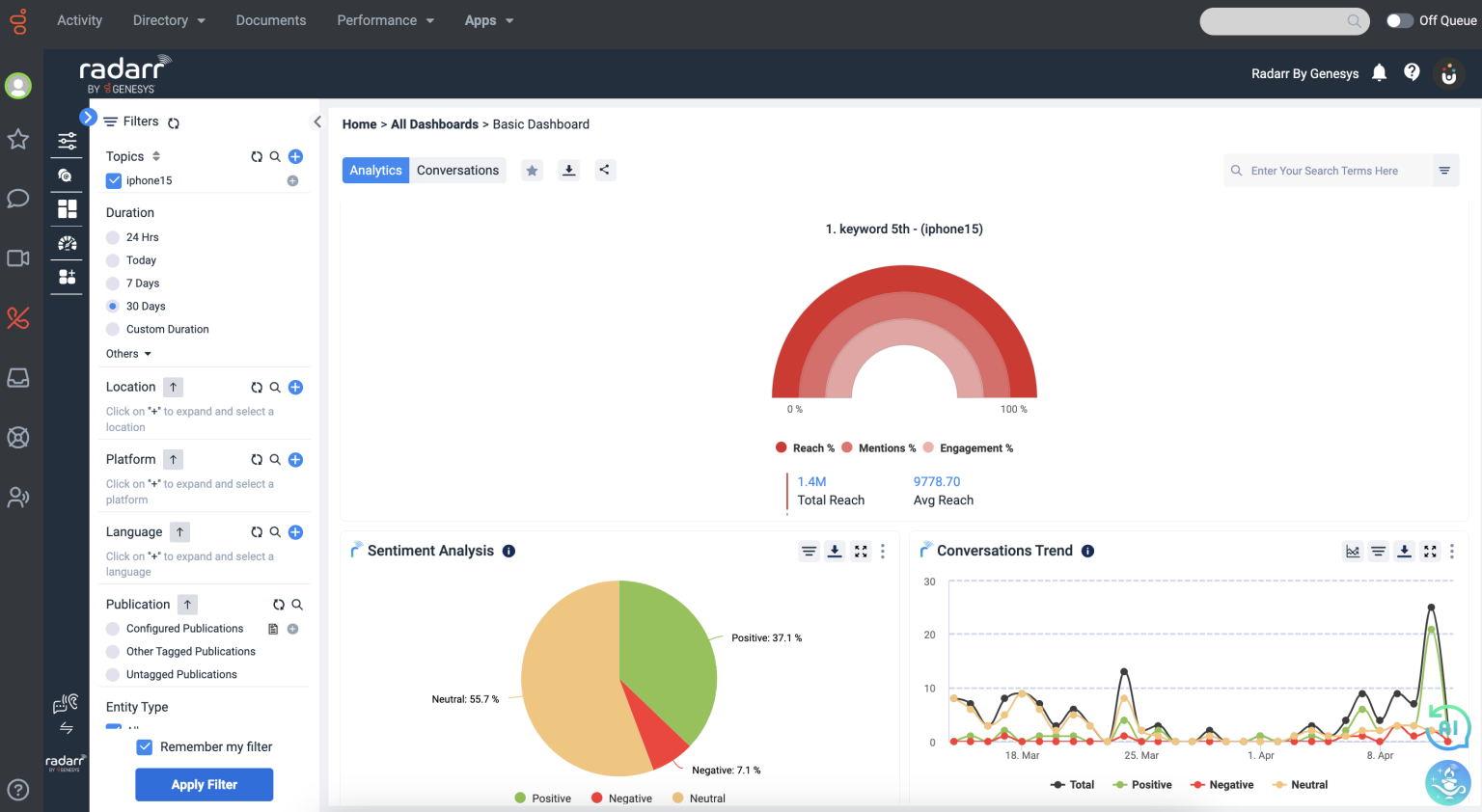Toggle the Off Queue switch
This screenshot has width=1482, height=812.
point(1399,19)
